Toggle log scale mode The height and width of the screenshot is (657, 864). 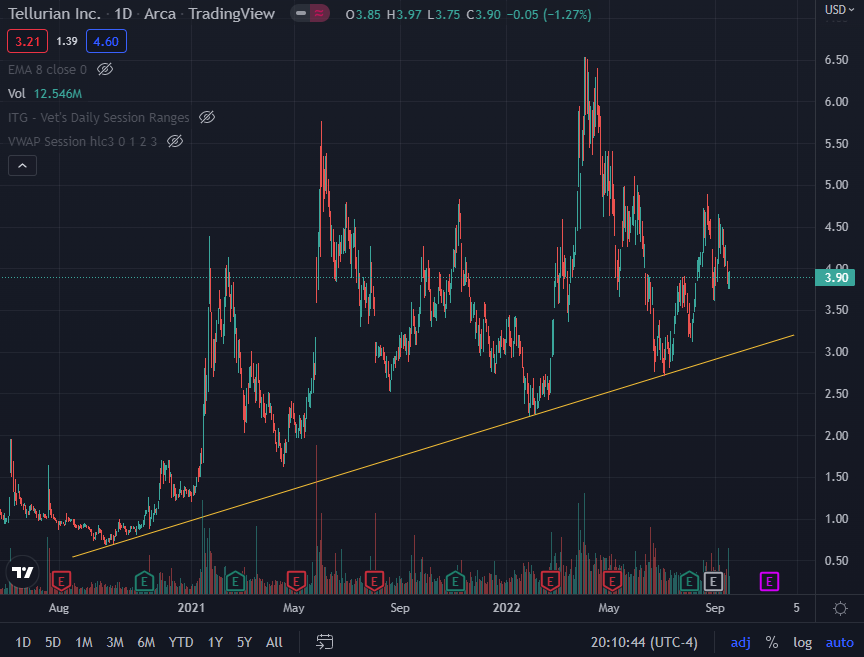802,642
